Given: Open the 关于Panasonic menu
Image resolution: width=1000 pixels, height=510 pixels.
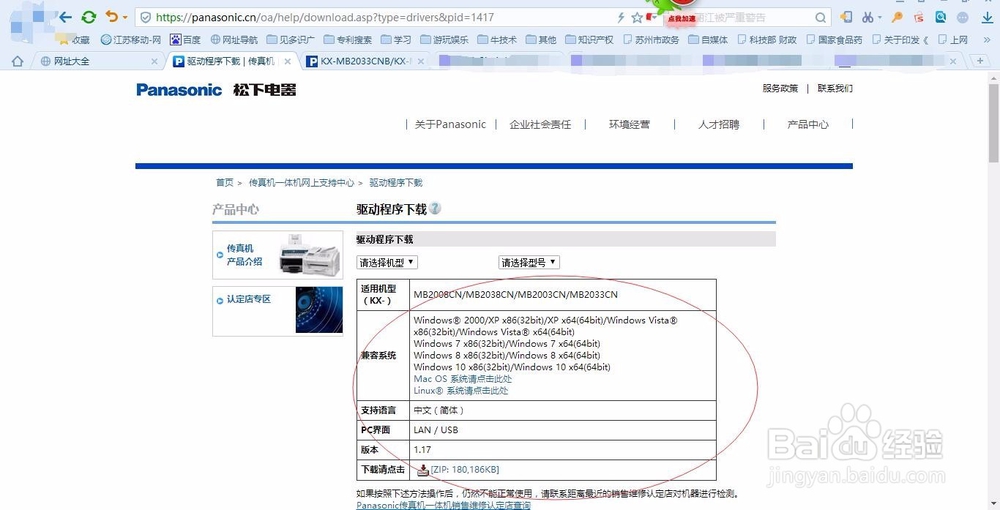Looking at the screenshot, I should tap(450, 124).
